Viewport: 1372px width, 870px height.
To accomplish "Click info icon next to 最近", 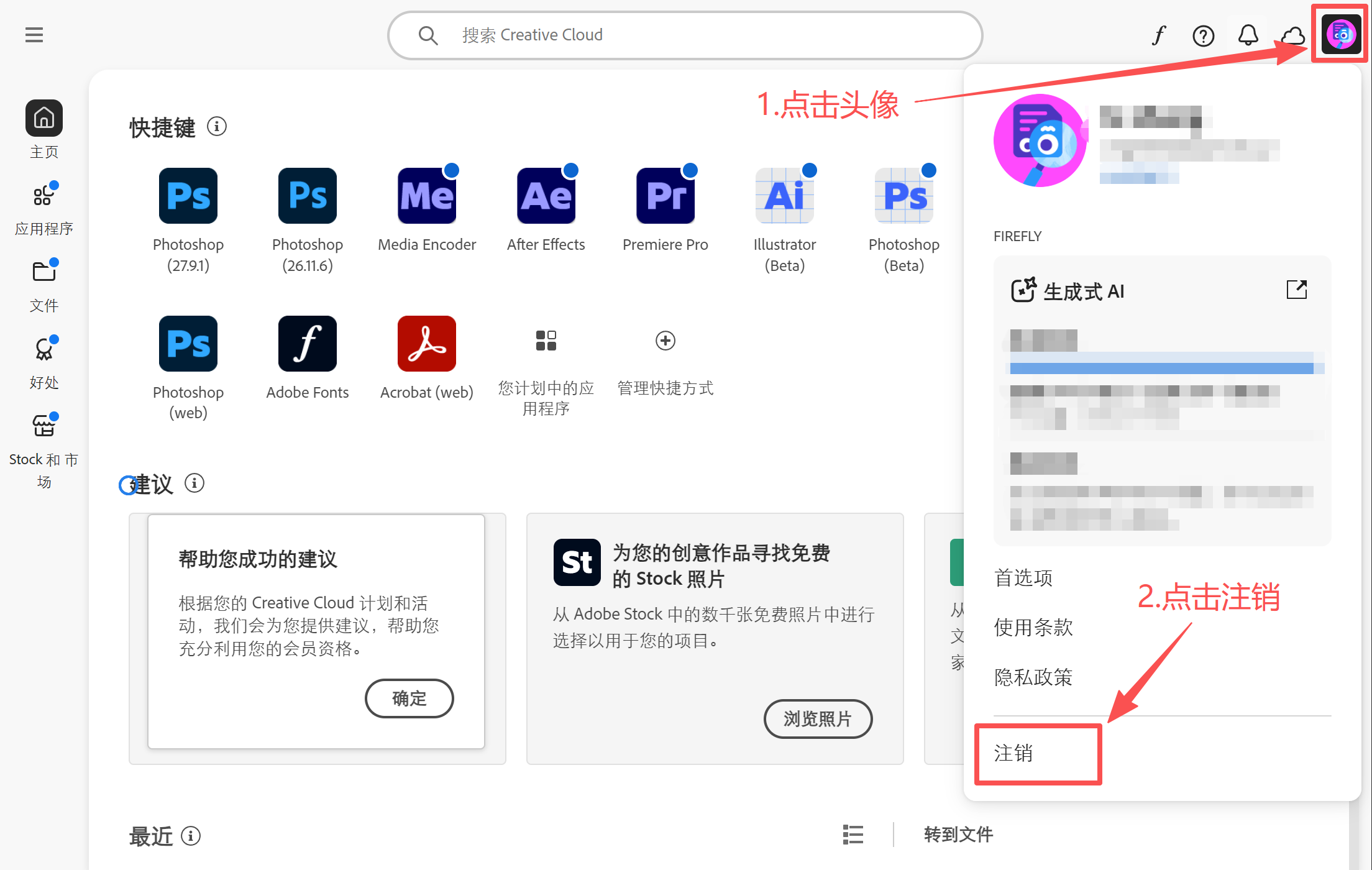I will click(191, 836).
